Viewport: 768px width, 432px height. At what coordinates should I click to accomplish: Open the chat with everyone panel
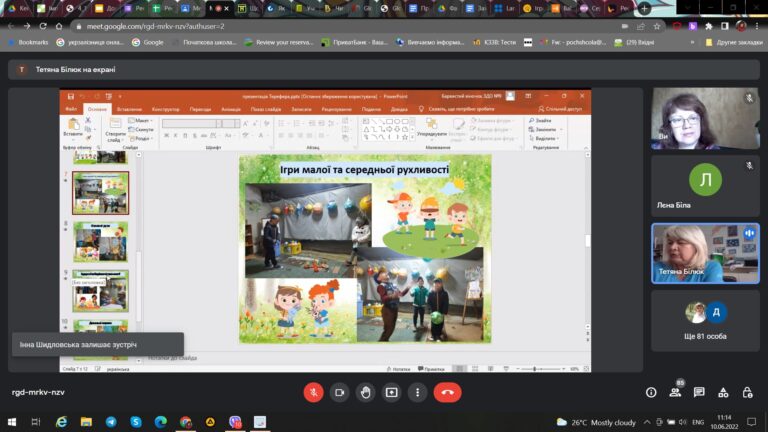699,392
